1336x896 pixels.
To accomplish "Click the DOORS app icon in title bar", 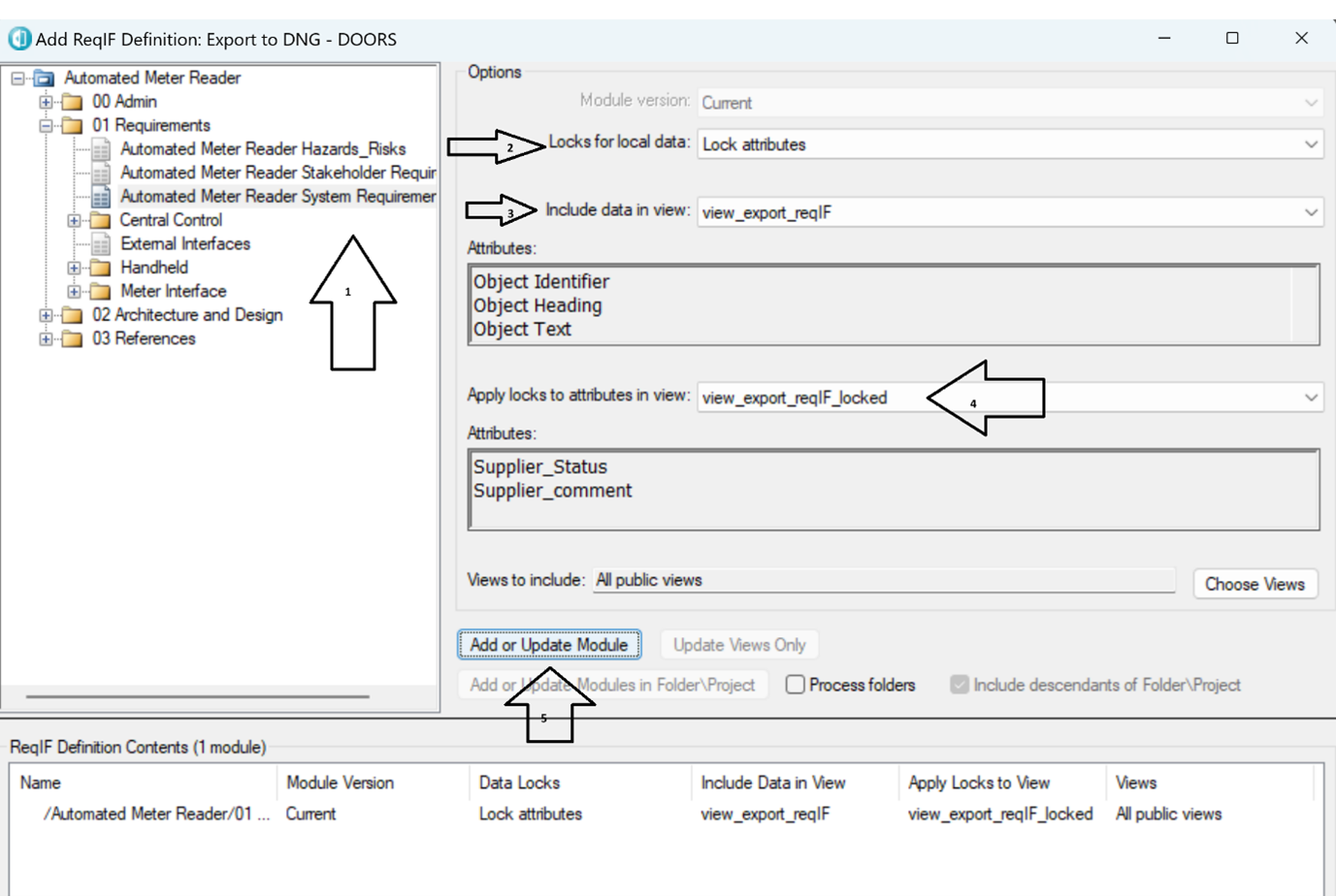I will tap(19, 39).
